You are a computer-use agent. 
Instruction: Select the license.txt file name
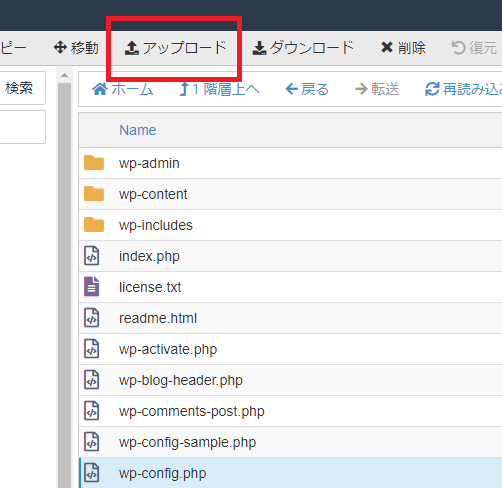point(150,287)
